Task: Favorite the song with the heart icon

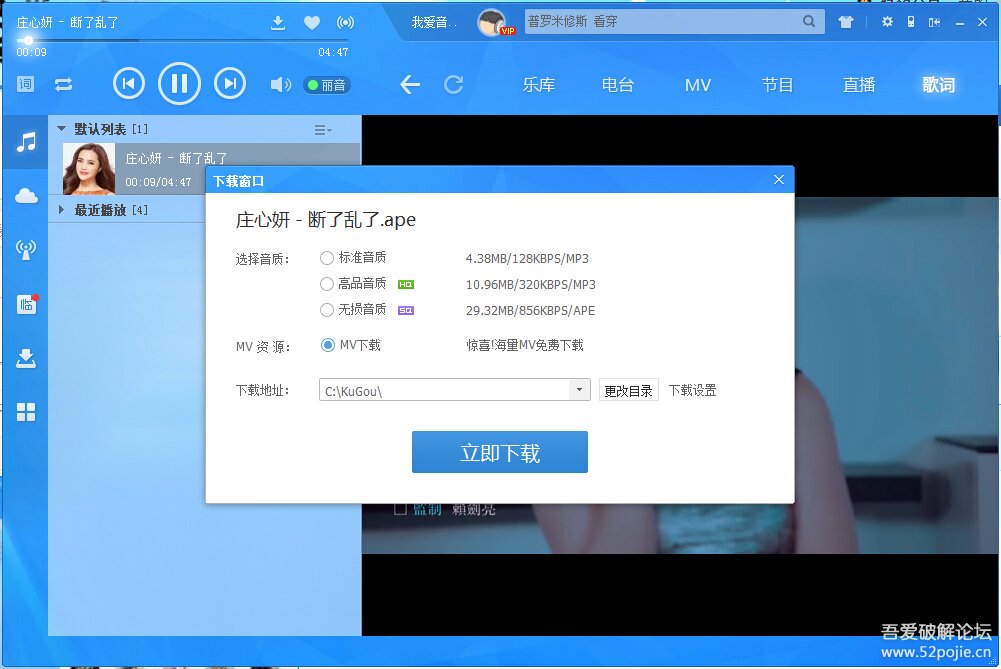Action: [x=312, y=23]
